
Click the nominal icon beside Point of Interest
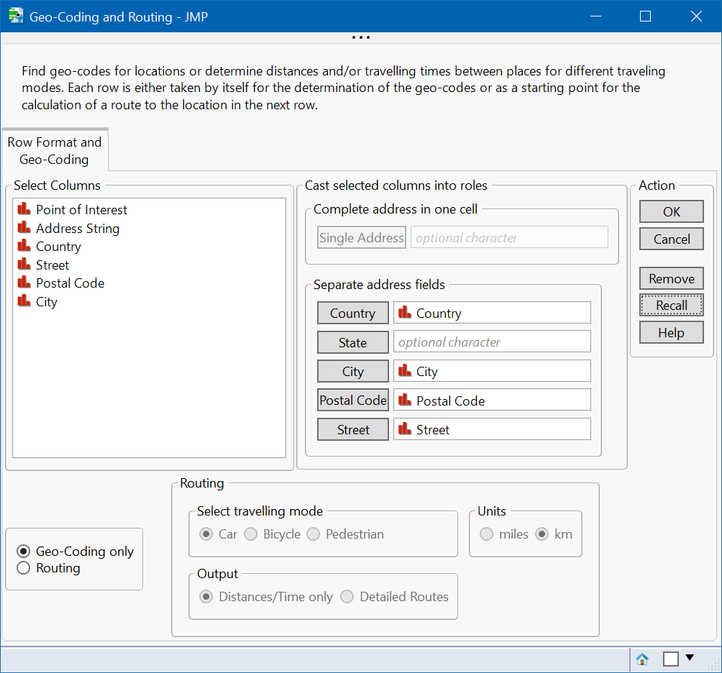tap(24, 209)
